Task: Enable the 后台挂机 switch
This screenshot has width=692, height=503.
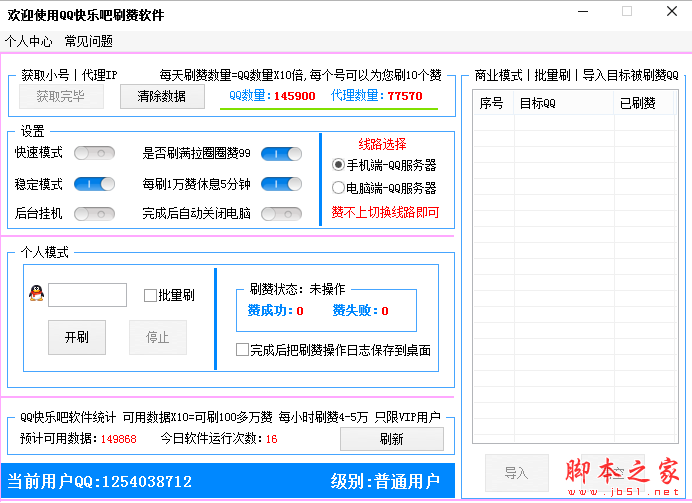Action: coord(94,214)
